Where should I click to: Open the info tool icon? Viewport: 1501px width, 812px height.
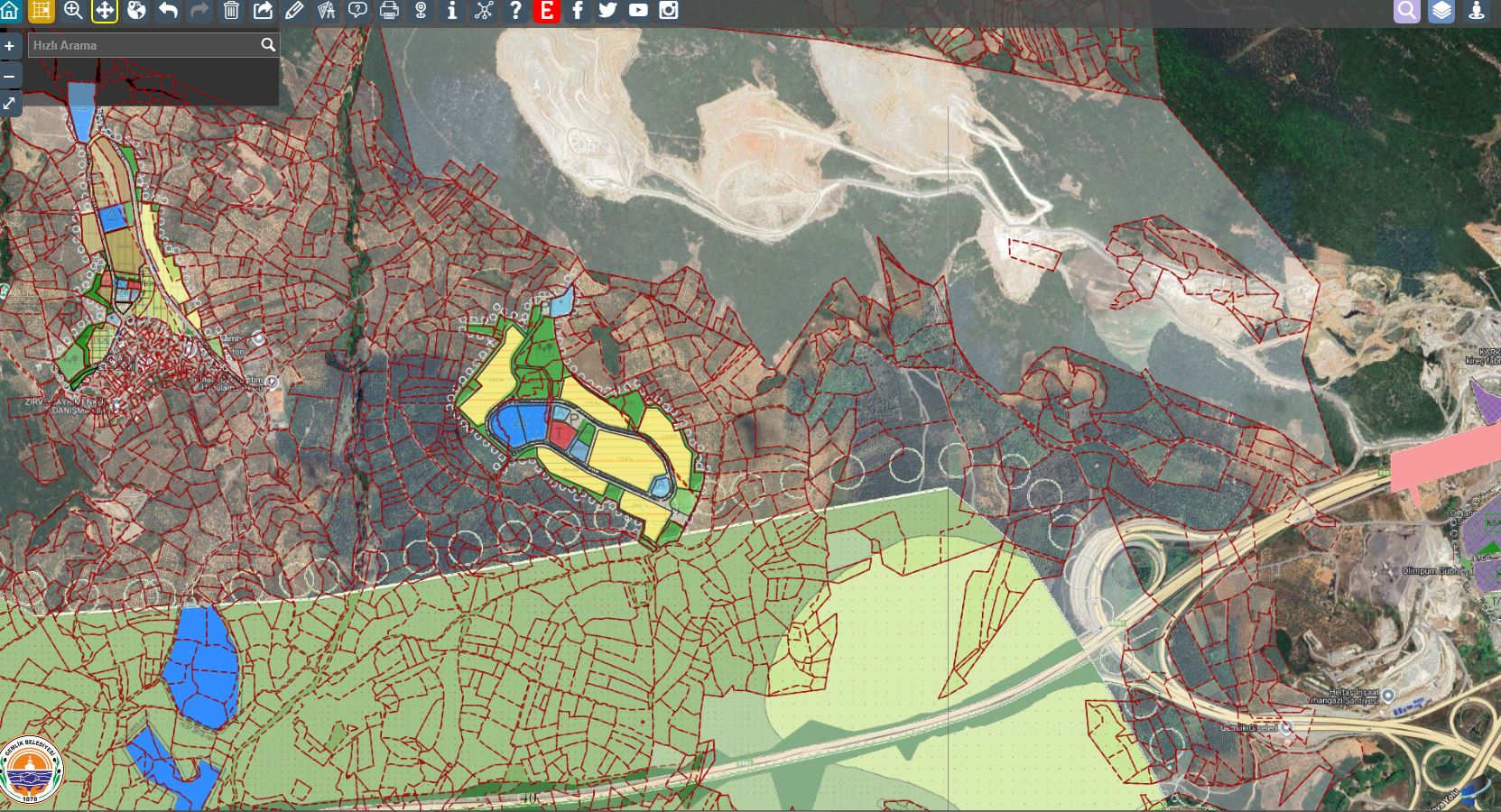click(452, 11)
